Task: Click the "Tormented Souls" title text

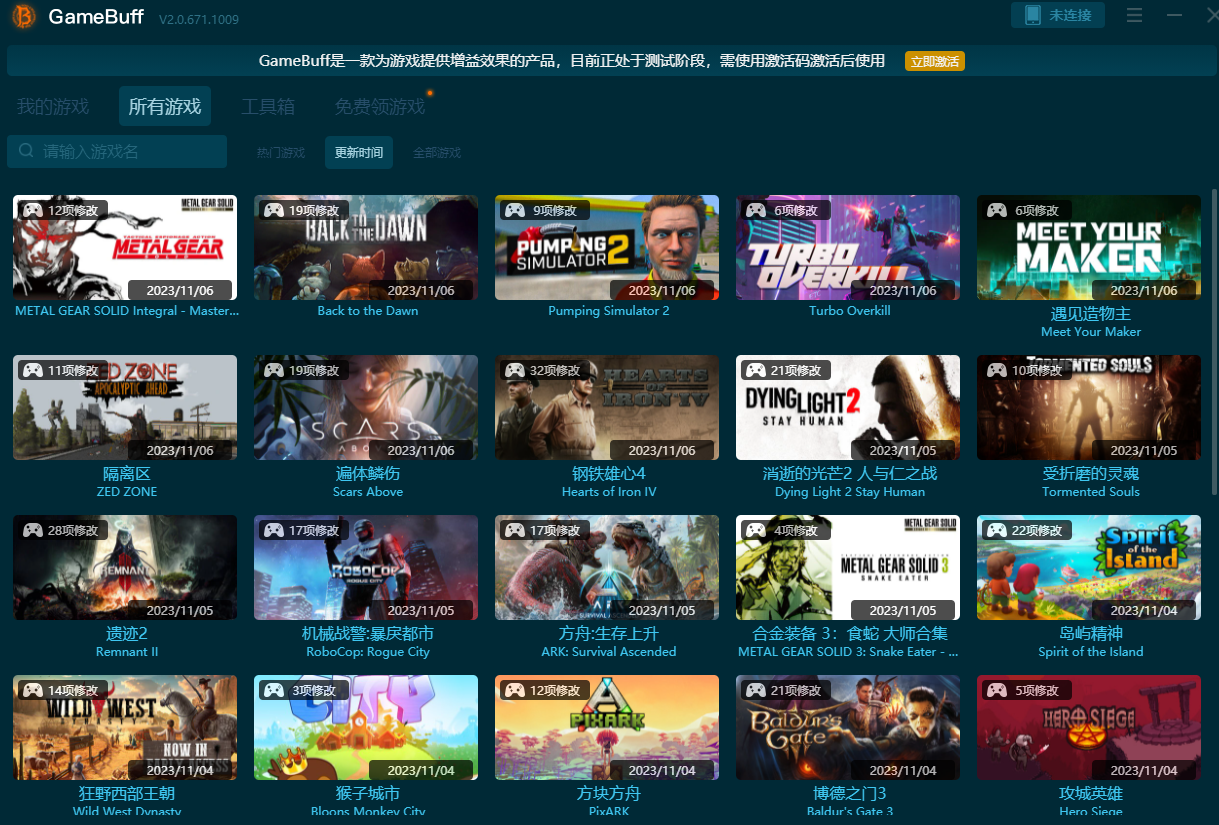Action: [x=1091, y=492]
